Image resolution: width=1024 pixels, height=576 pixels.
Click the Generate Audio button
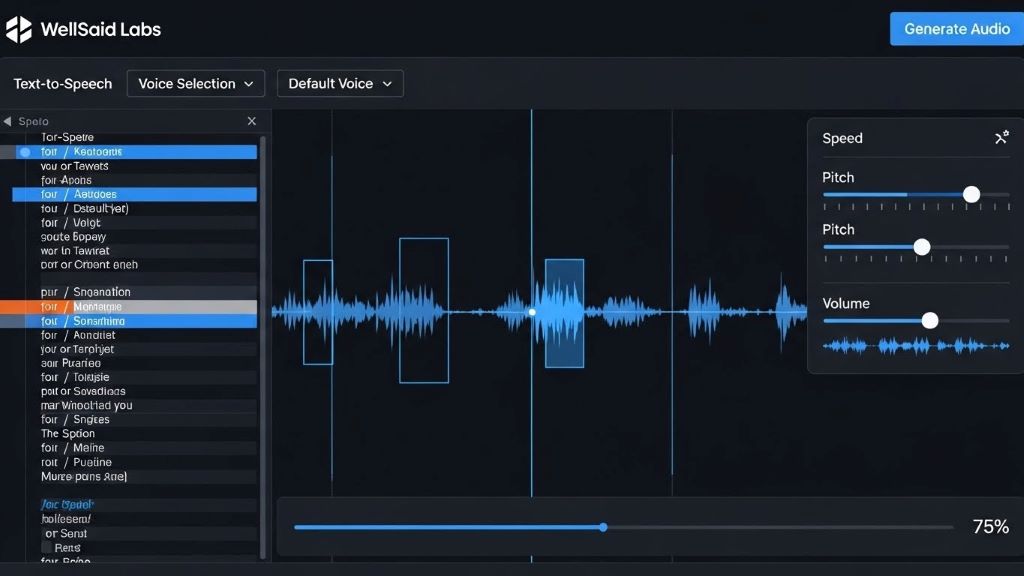pyautogui.click(x=956, y=29)
